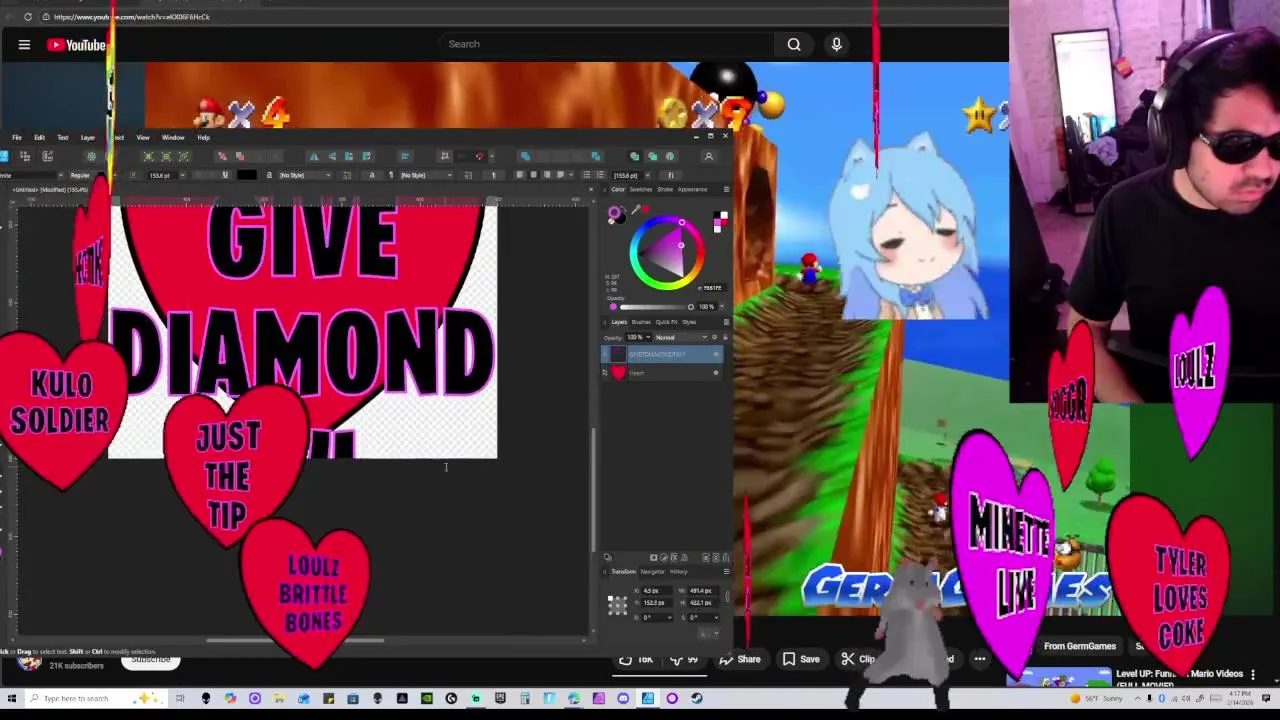The width and height of the screenshot is (1280, 720).
Task: Set text alignment to center
Action: pyautogui.click(x=533, y=175)
